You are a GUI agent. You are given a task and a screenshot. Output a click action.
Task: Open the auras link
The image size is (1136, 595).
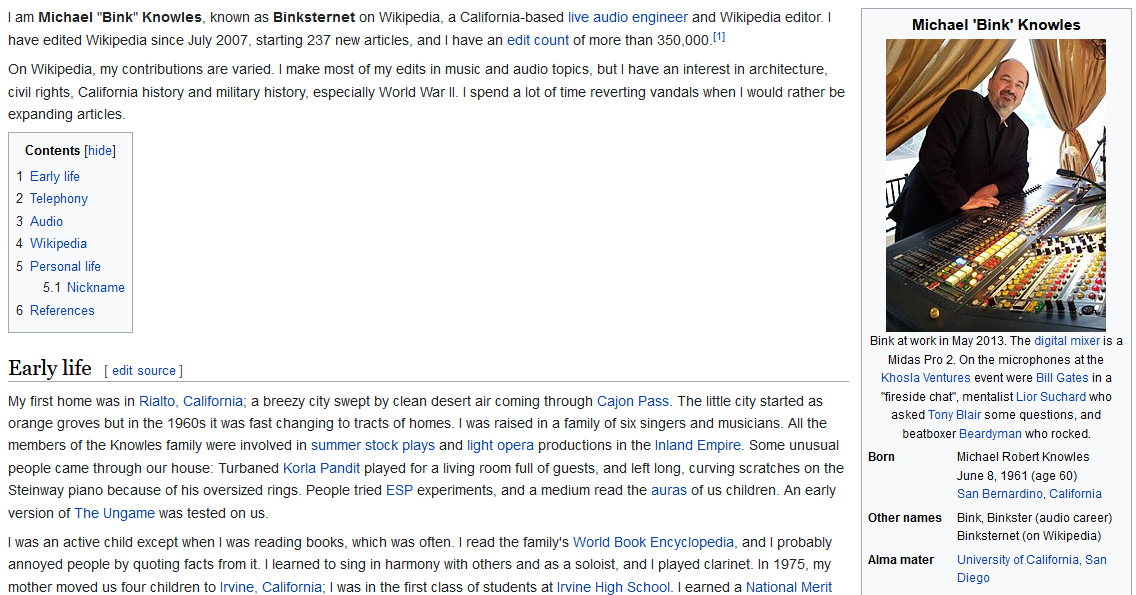[669, 491]
